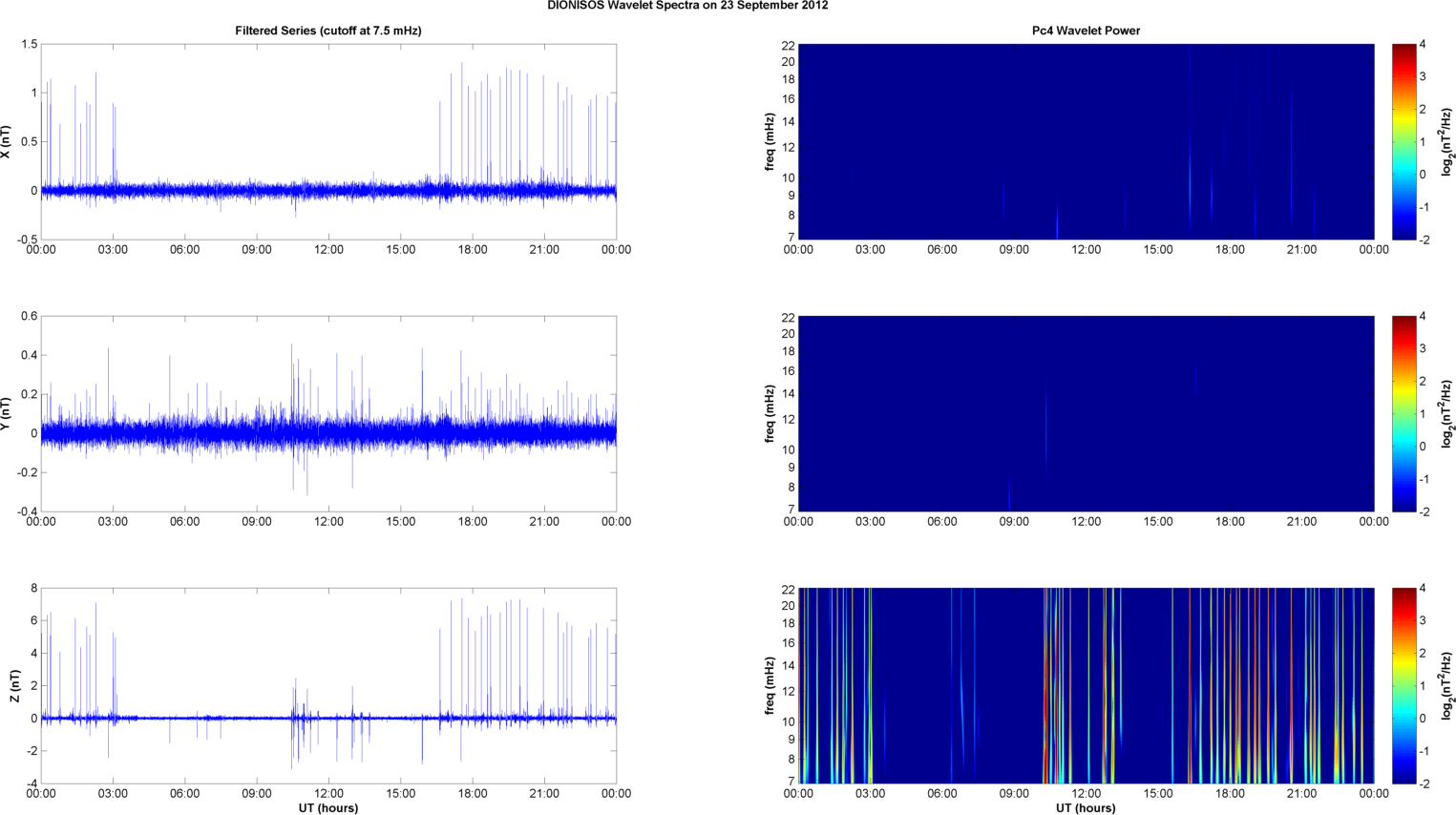Image resolution: width=1456 pixels, height=815 pixels.
Task: Select the Filtered Series column title
Action: [x=327, y=31]
